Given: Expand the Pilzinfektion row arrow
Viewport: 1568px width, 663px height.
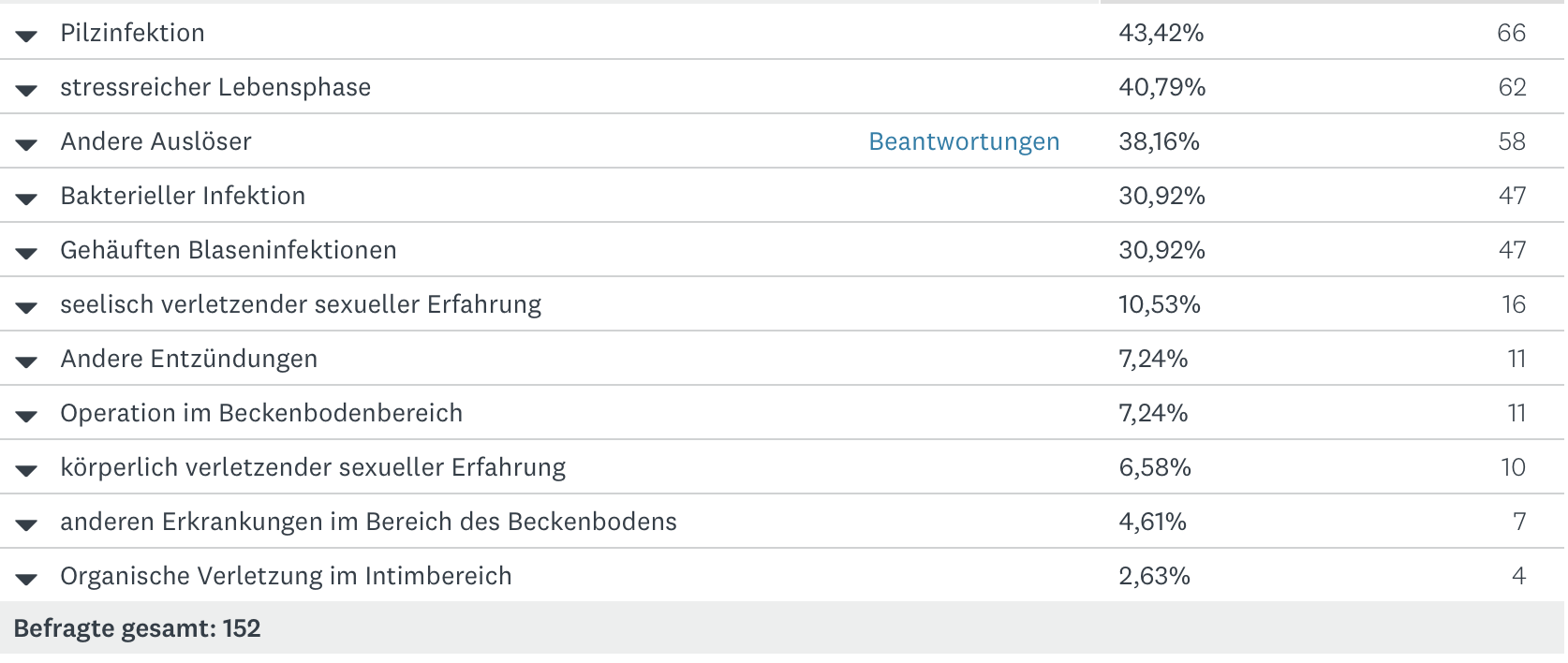Looking at the screenshot, I should (26, 36).
